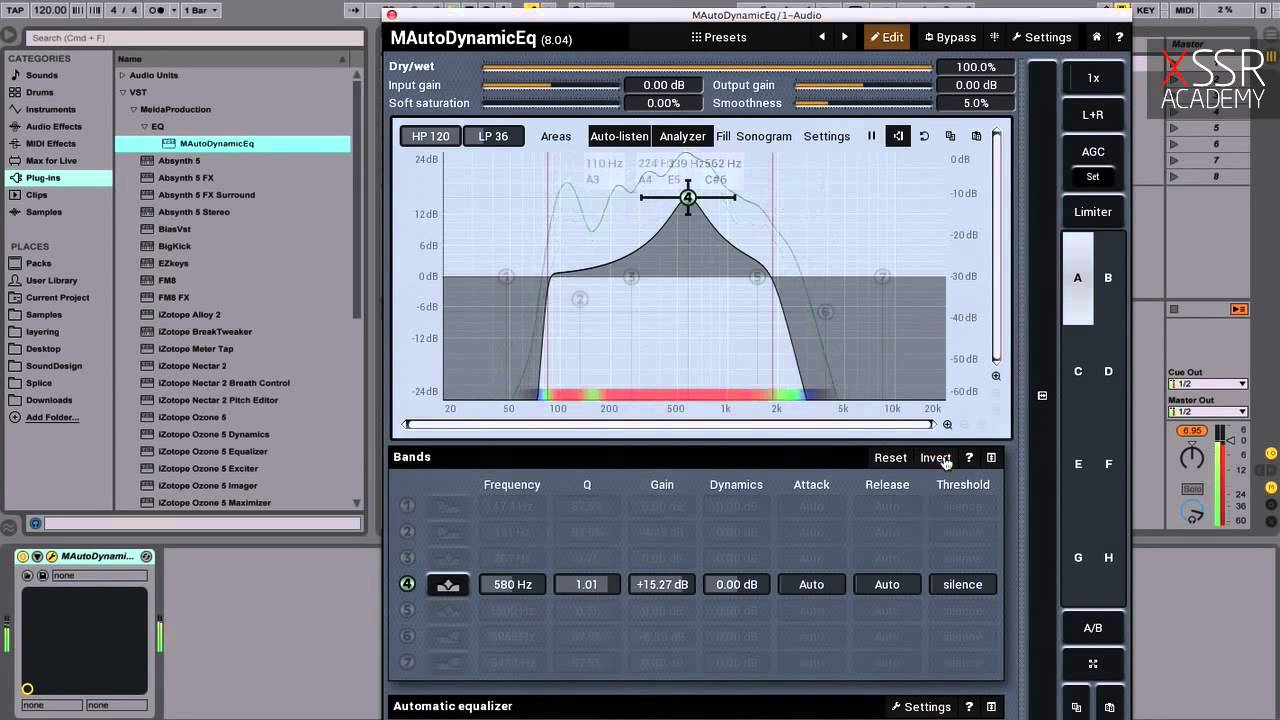Viewport: 1280px width, 720px height.
Task: Adjust the Smoothness slider
Action: 863,103
